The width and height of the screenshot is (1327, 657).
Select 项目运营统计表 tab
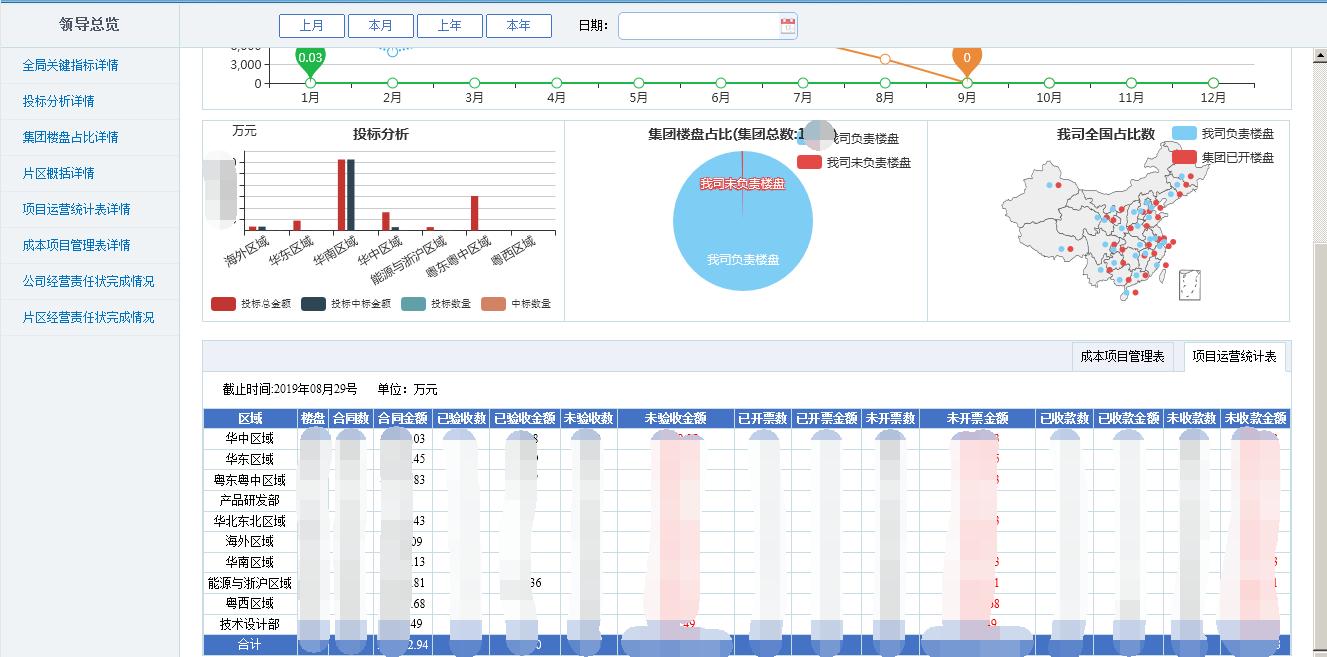pyautogui.click(x=1234, y=357)
